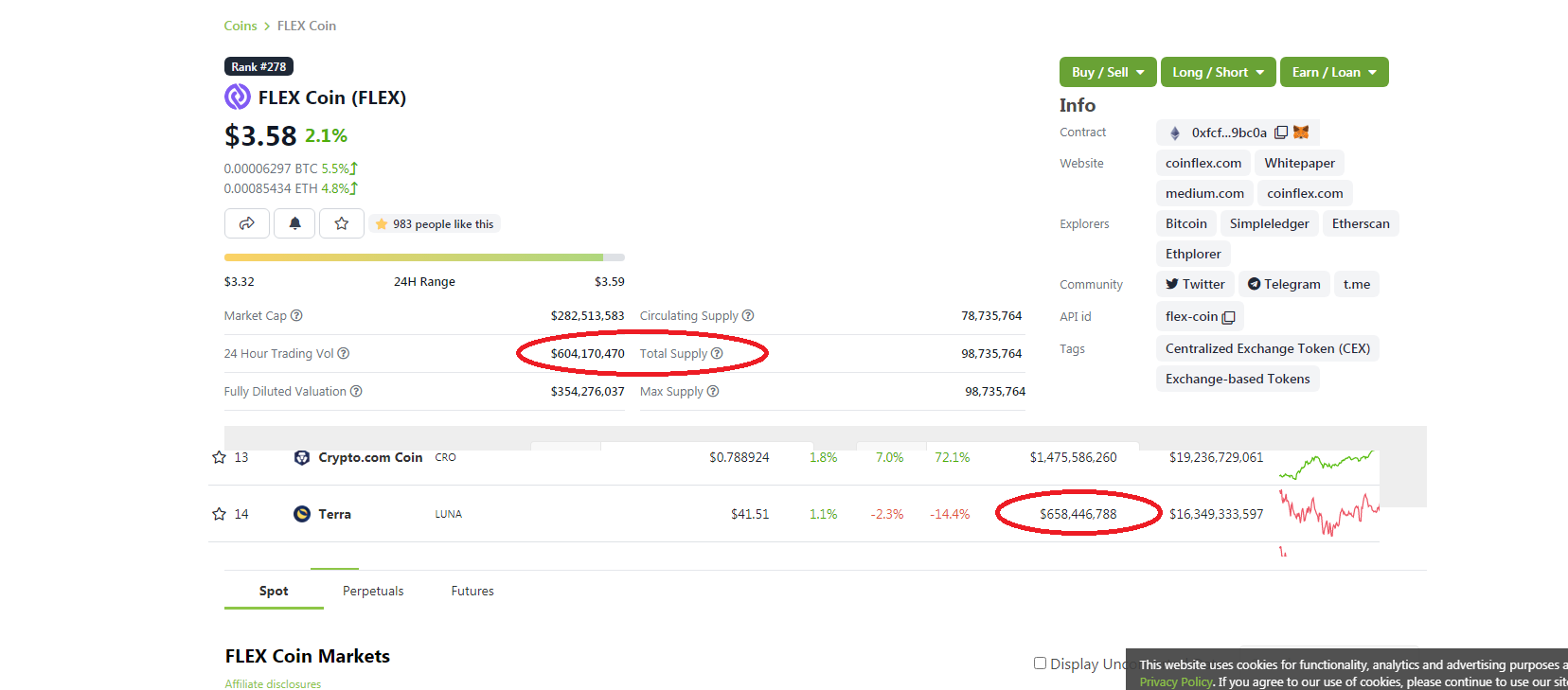This screenshot has width=1568, height=690.
Task: Open Max Supply info icon
Action: 713,391
